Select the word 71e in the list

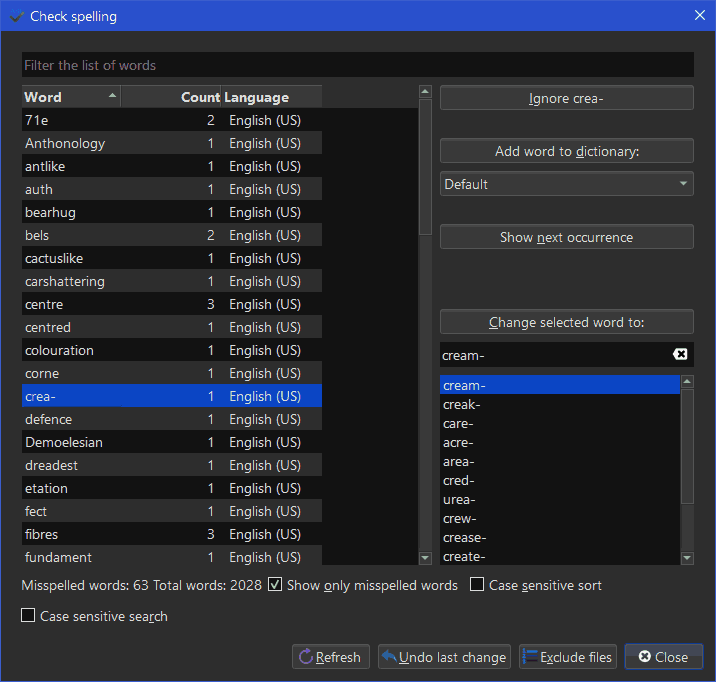tap(172, 120)
